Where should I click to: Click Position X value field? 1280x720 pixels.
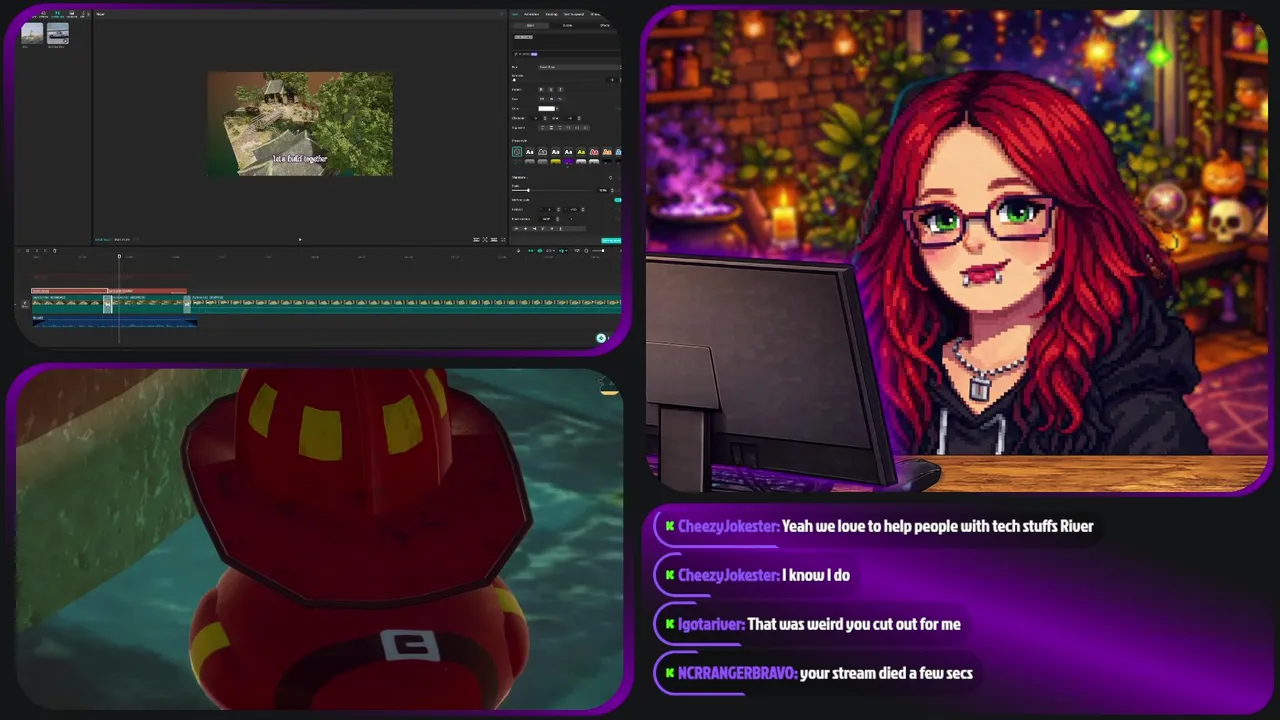tap(549, 210)
